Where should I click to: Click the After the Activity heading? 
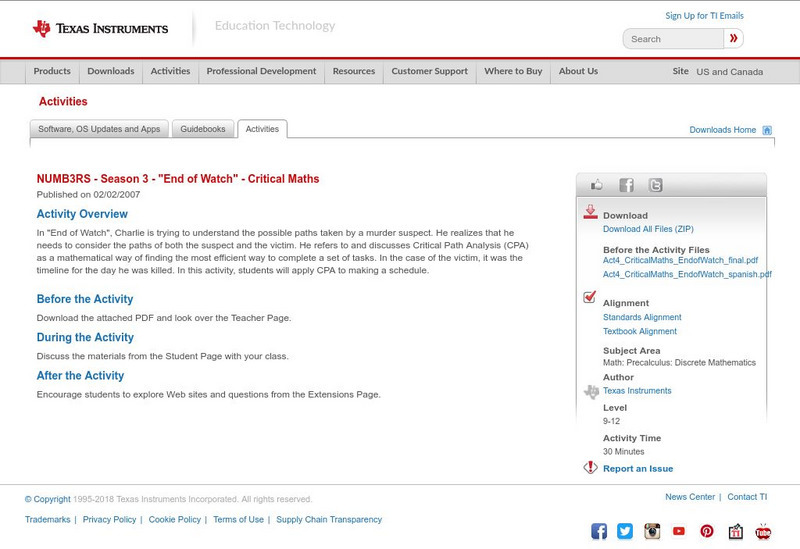pyautogui.click(x=80, y=376)
